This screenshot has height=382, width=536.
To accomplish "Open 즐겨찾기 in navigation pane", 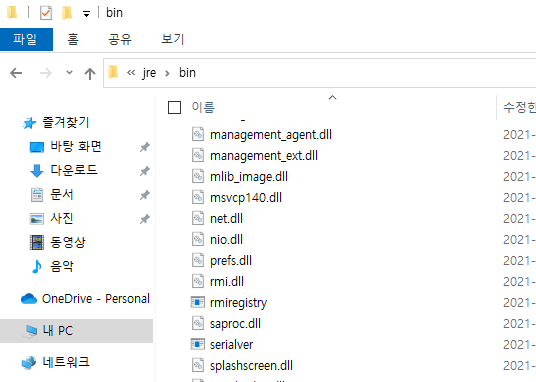I will [x=66, y=122].
